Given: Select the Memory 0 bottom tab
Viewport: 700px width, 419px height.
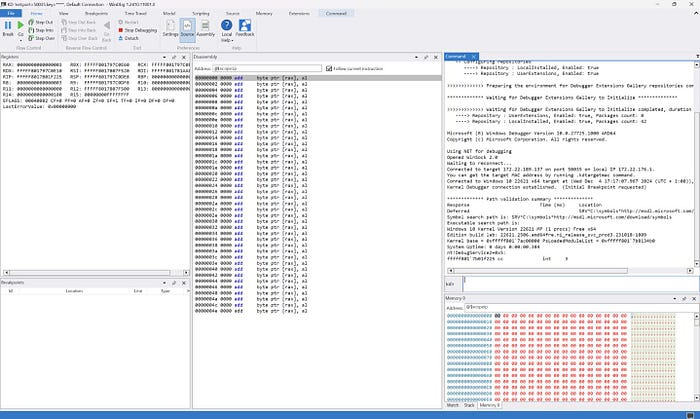Looking at the screenshot, I should point(489,405).
